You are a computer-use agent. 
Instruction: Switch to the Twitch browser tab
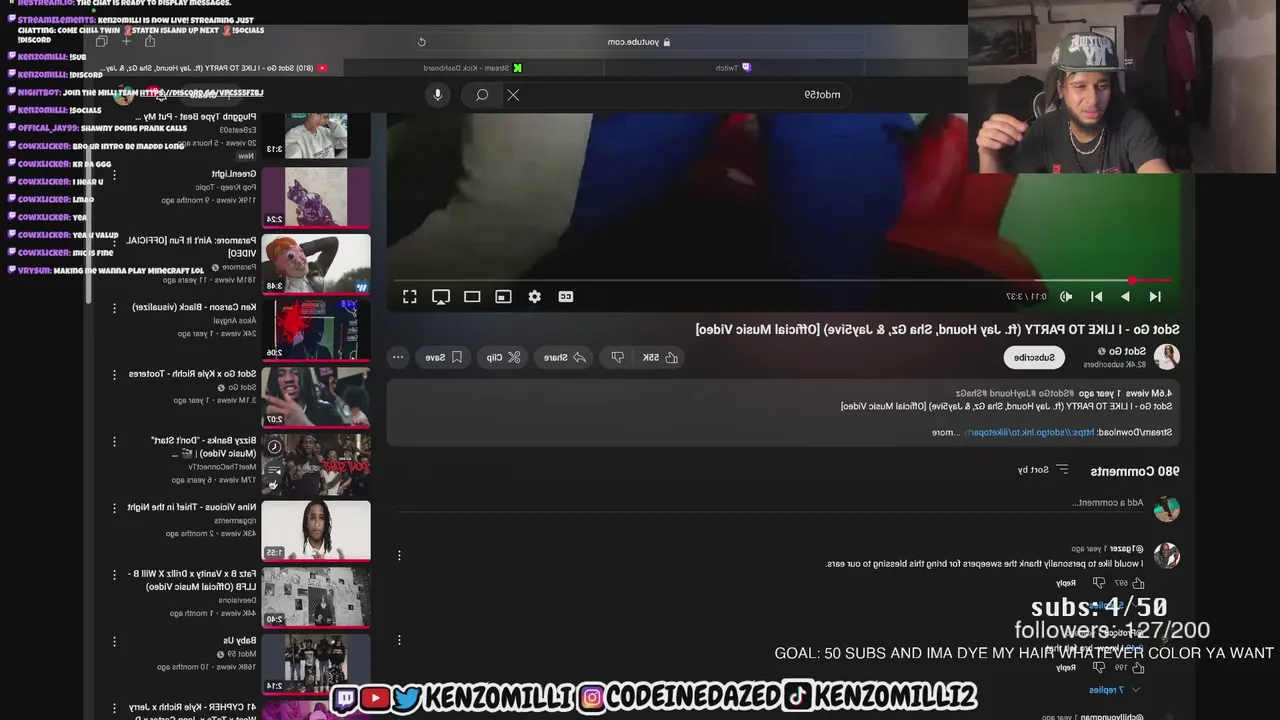733,68
